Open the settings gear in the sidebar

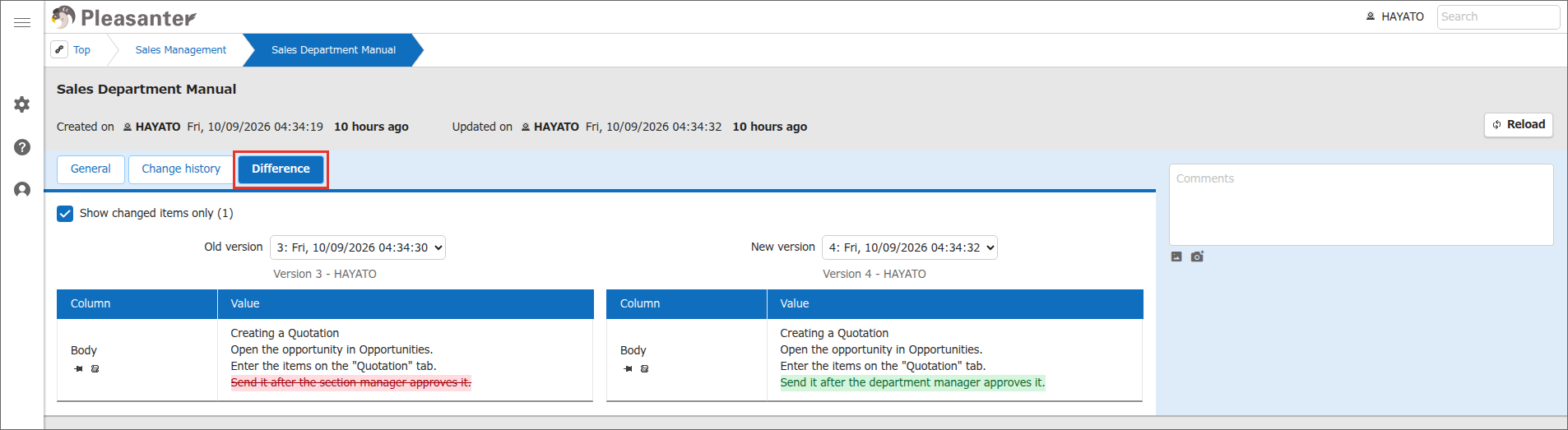[22, 104]
